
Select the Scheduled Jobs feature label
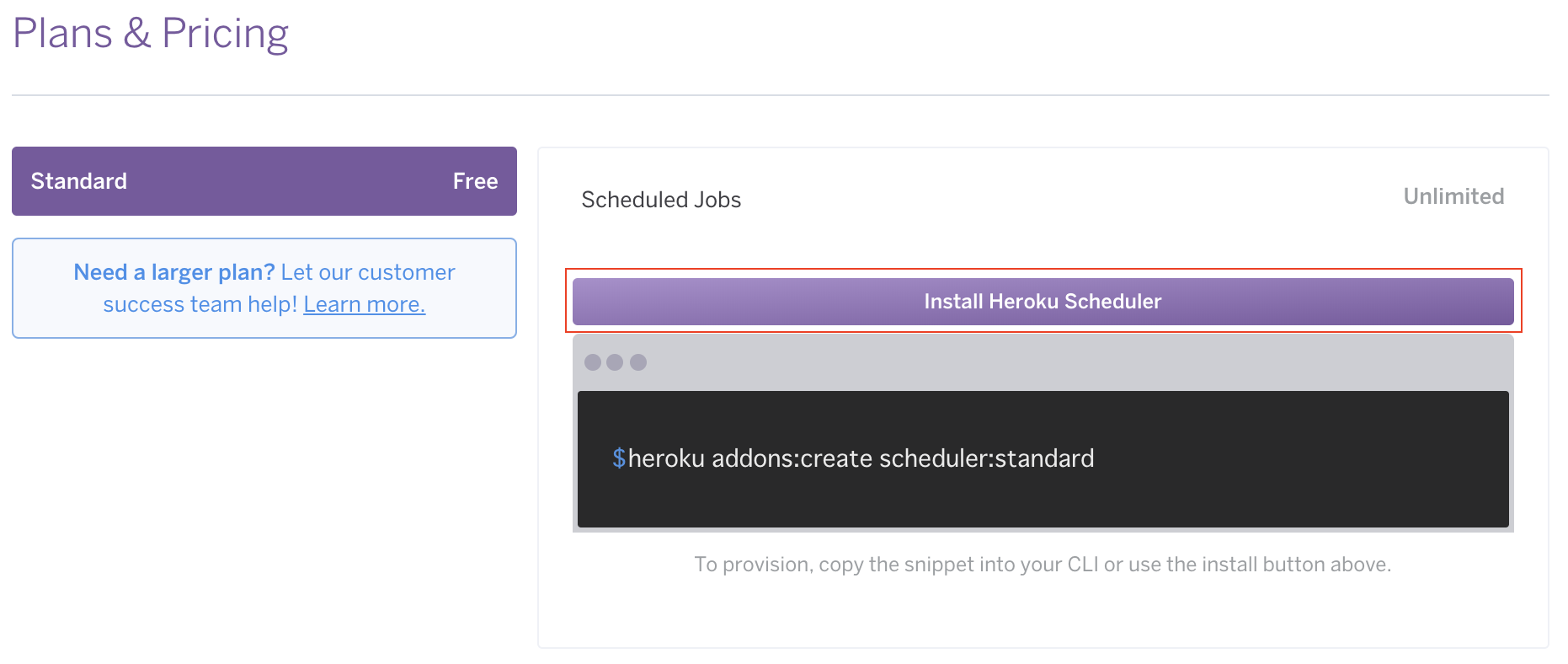point(661,200)
